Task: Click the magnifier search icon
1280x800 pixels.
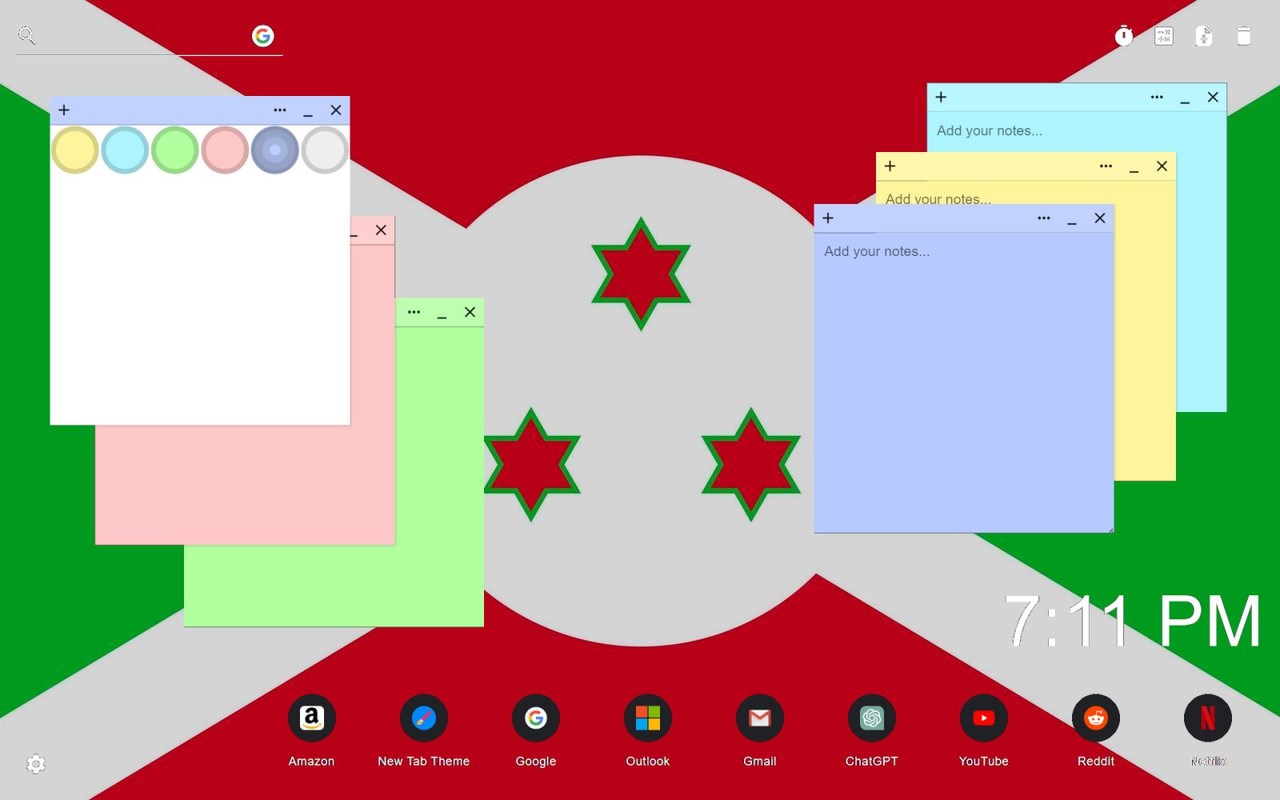Action: (27, 36)
